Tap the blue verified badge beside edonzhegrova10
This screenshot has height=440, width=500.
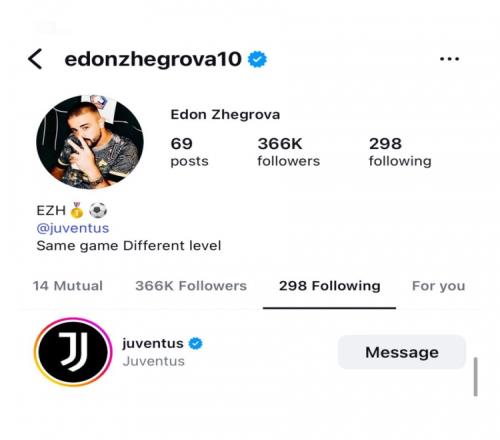pyautogui.click(x=257, y=59)
